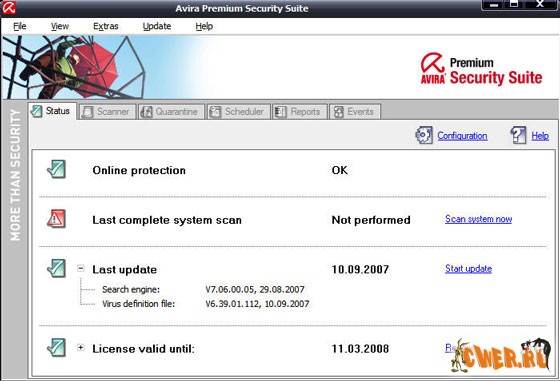Click the Online protection label
560x381 pixels.
tap(139, 170)
